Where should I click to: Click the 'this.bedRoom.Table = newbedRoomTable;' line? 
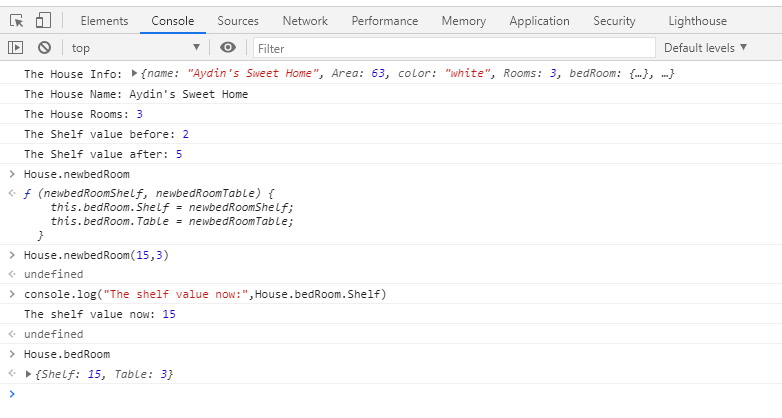point(172,221)
